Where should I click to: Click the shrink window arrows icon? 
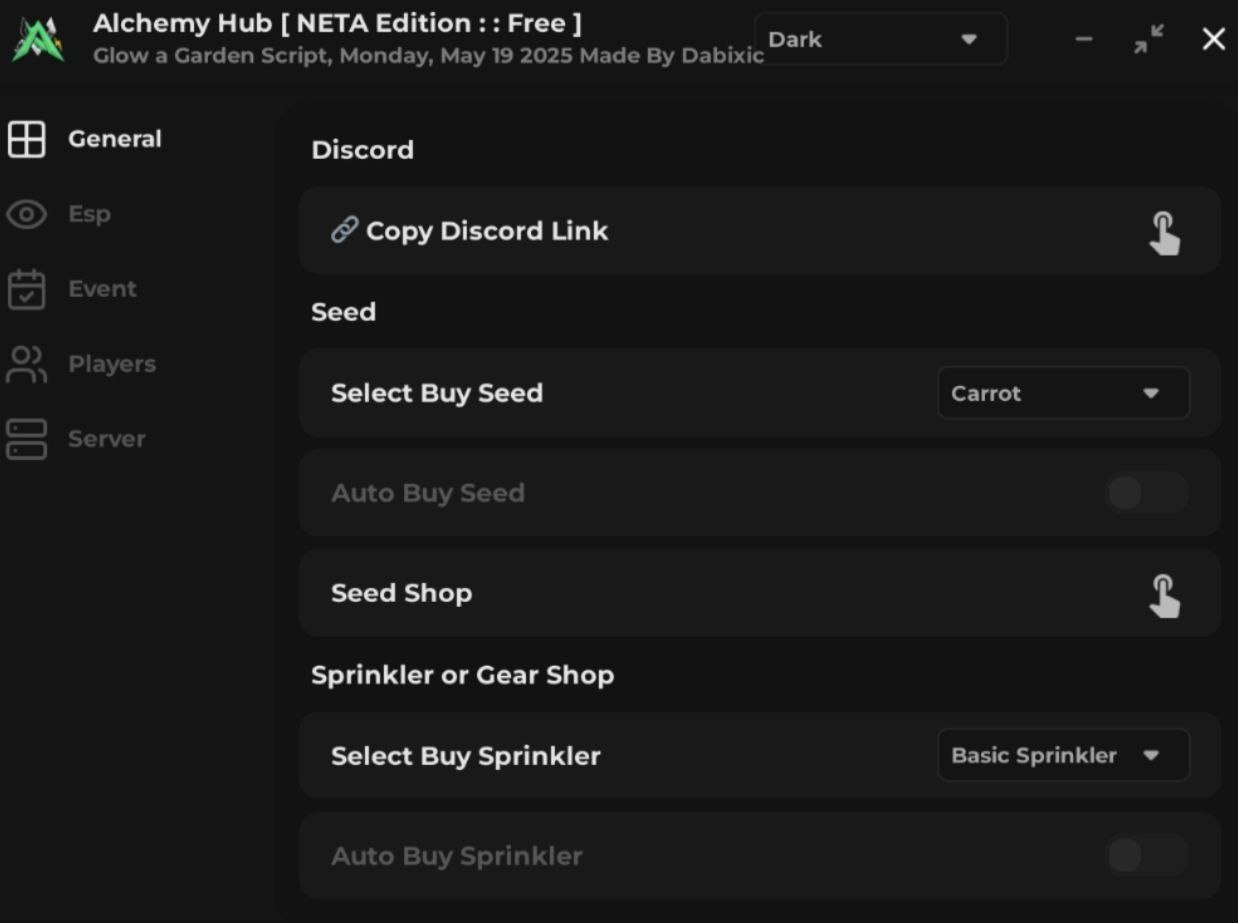click(1149, 39)
